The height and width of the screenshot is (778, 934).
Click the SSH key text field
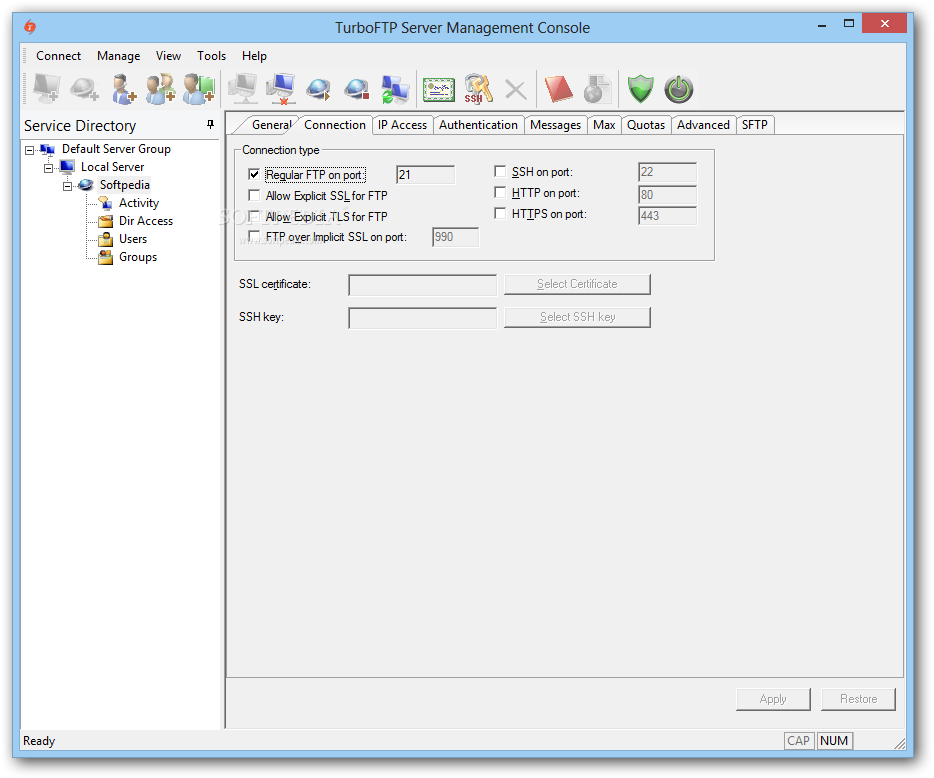point(422,318)
